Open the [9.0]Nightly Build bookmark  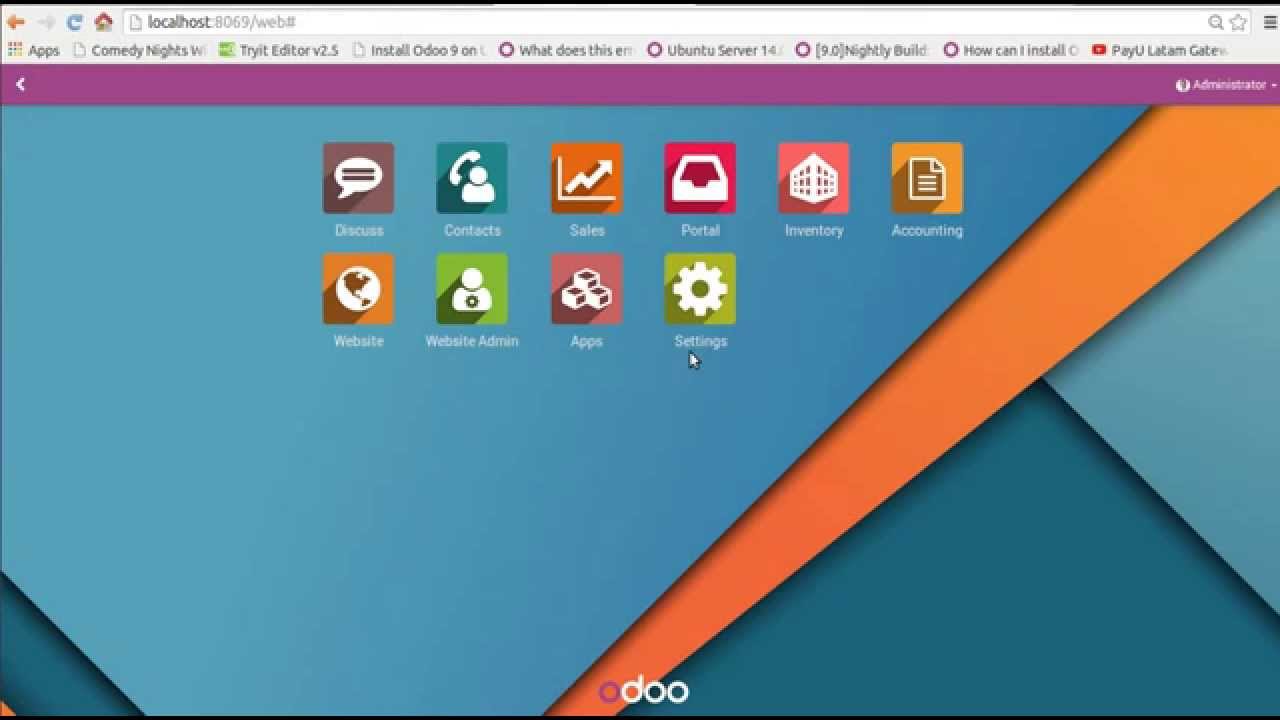click(x=863, y=50)
